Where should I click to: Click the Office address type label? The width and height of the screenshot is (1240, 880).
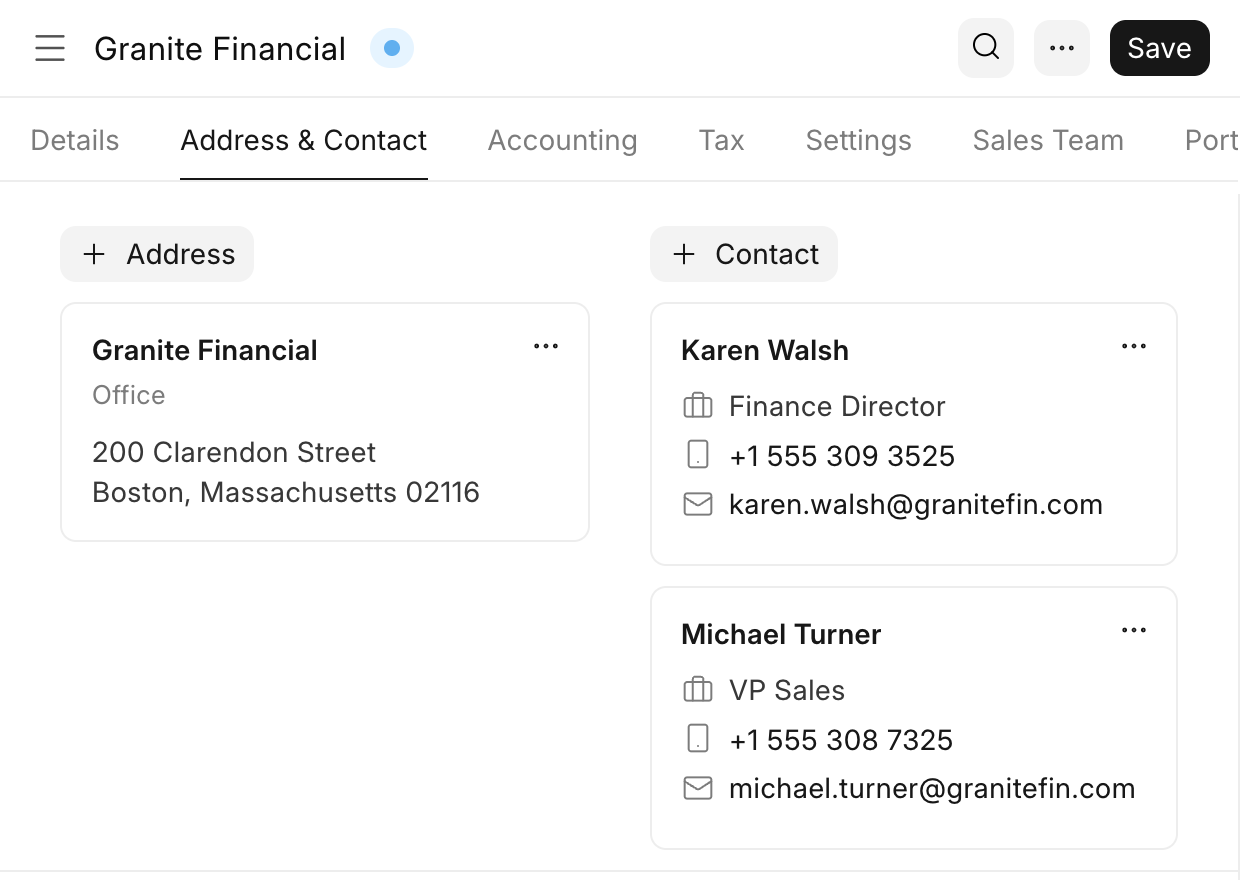pyautogui.click(x=129, y=395)
